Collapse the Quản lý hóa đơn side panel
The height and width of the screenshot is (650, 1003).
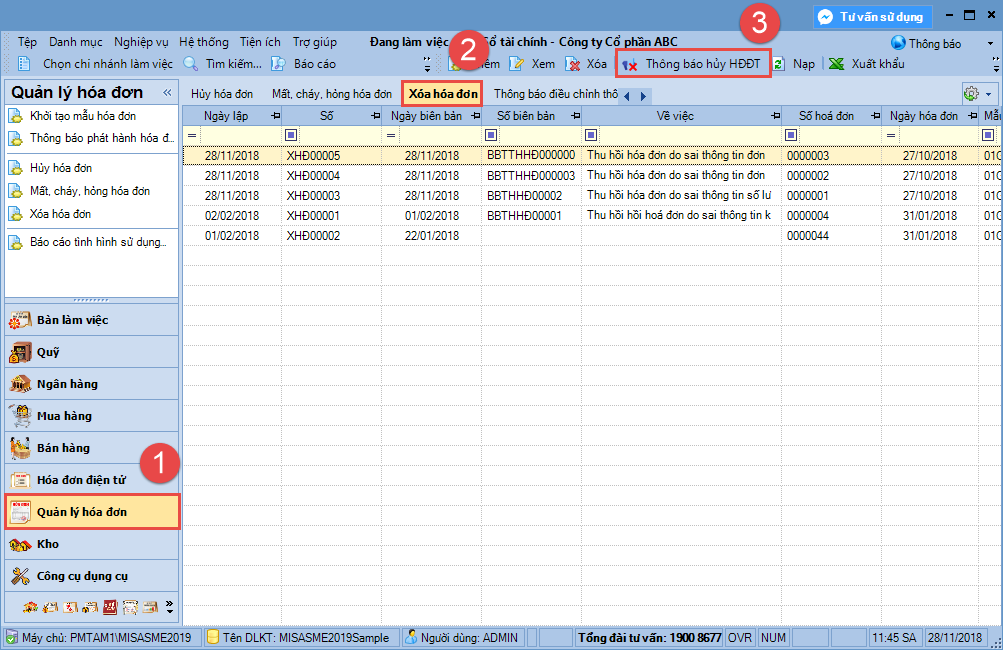pyautogui.click(x=168, y=93)
